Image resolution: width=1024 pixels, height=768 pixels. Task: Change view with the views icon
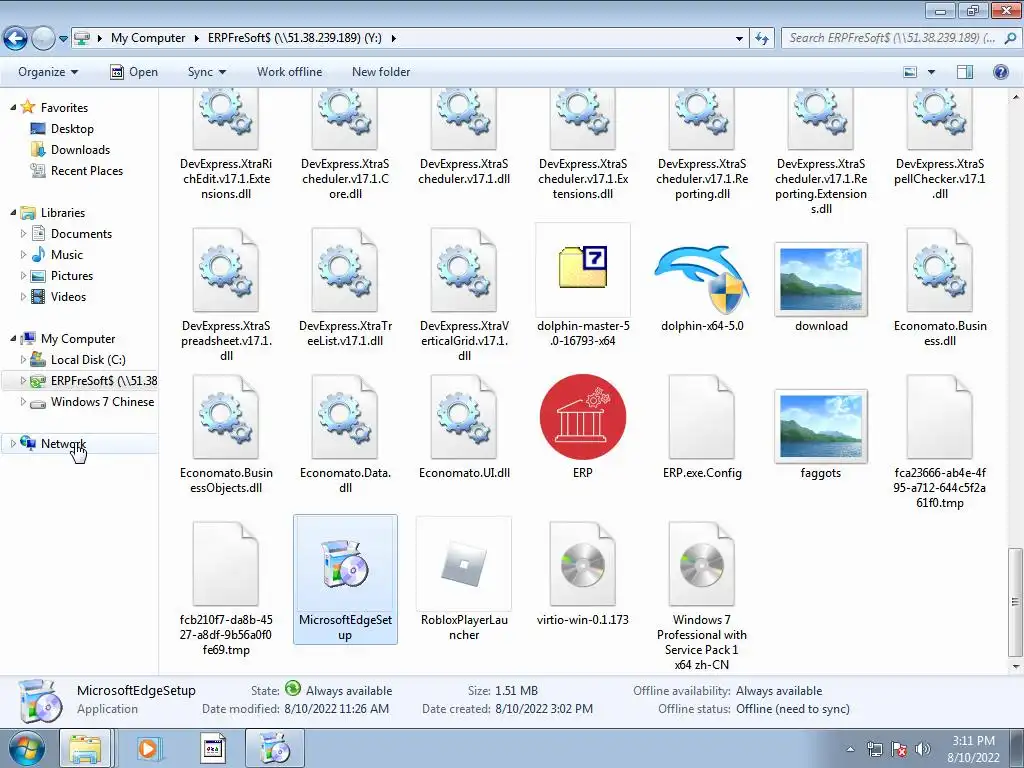click(x=910, y=72)
